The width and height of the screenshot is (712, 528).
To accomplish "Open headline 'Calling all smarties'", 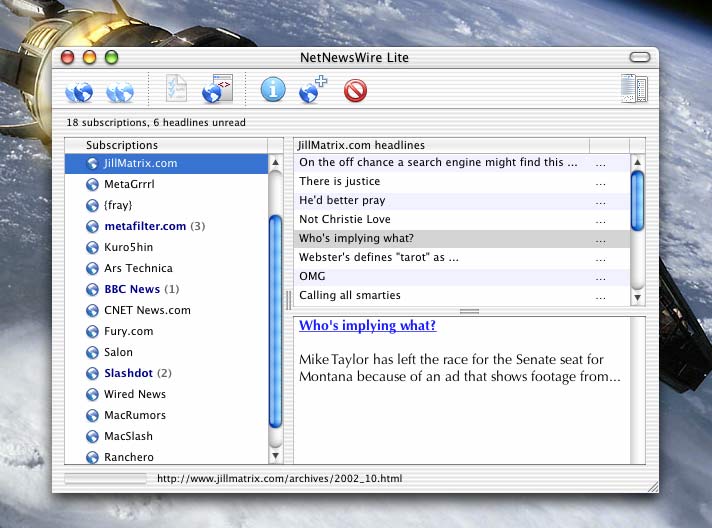I will coord(462,296).
